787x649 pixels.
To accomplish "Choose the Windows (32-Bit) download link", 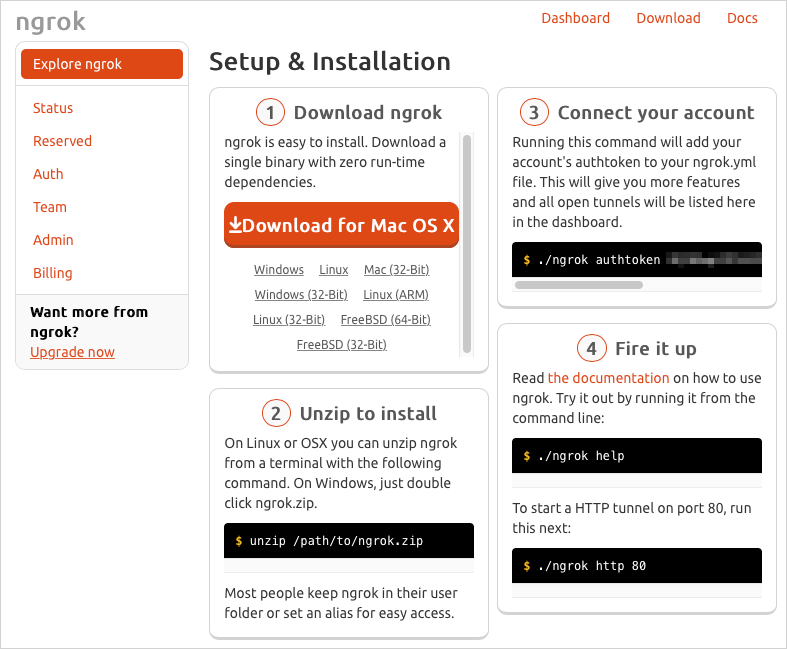I will click(x=301, y=295).
